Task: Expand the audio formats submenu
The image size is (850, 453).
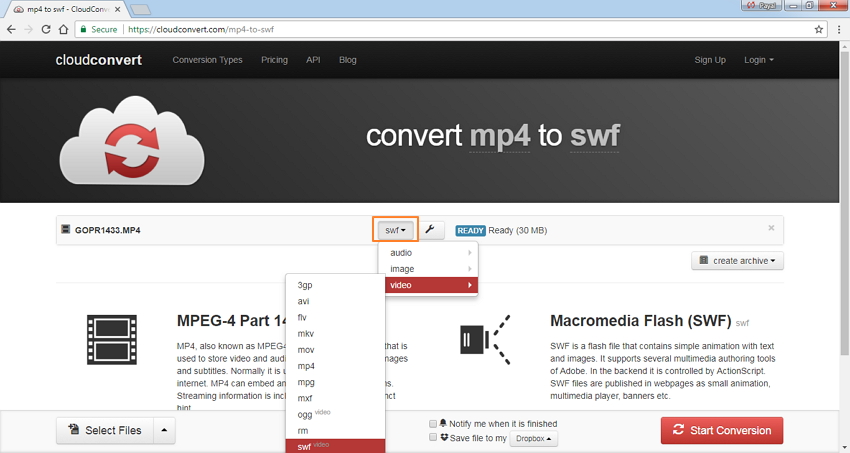Action: pos(428,253)
